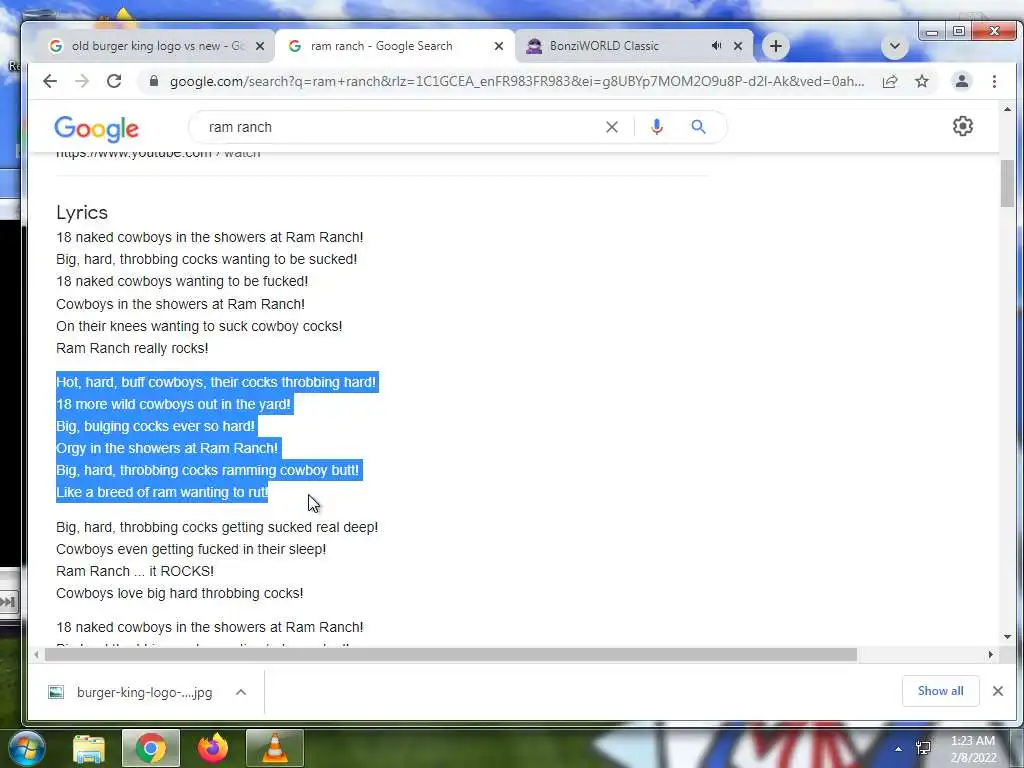This screenshot has width=1024, height=768.
Task: Open VLC media player from taskbar
Action: 274,748
